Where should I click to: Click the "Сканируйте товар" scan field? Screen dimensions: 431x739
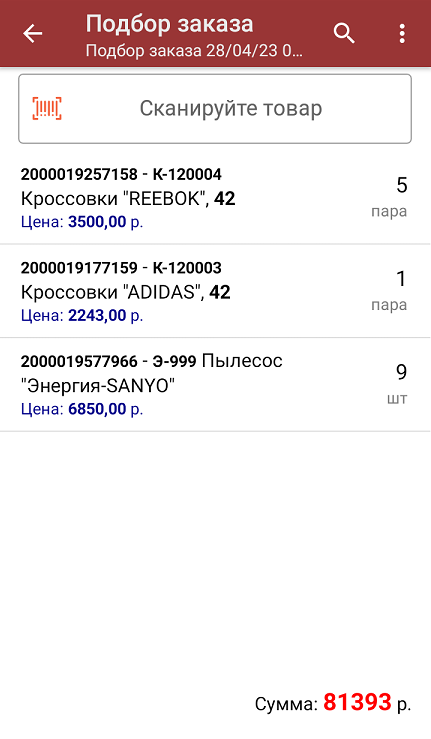(x=215, y=108)
